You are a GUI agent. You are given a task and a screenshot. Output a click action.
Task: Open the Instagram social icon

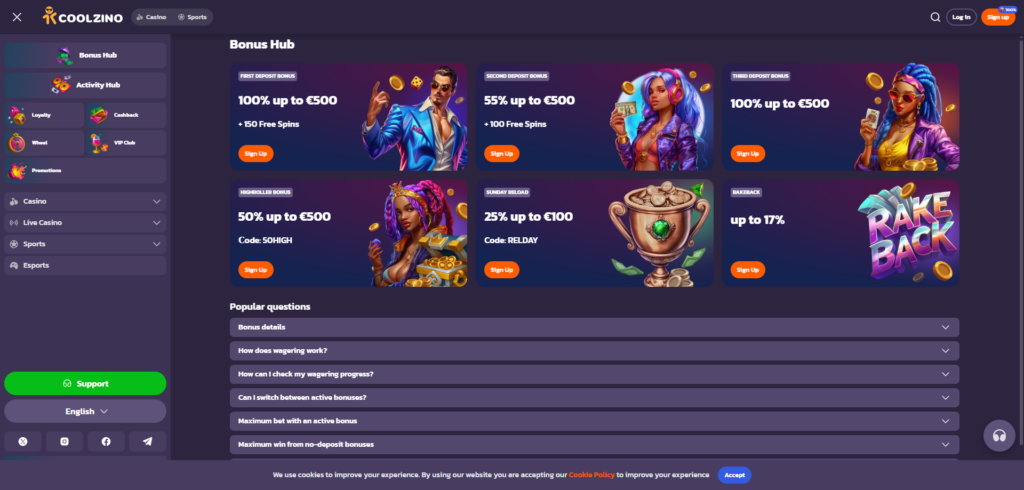pyautogui.click(x=65, y=442)
